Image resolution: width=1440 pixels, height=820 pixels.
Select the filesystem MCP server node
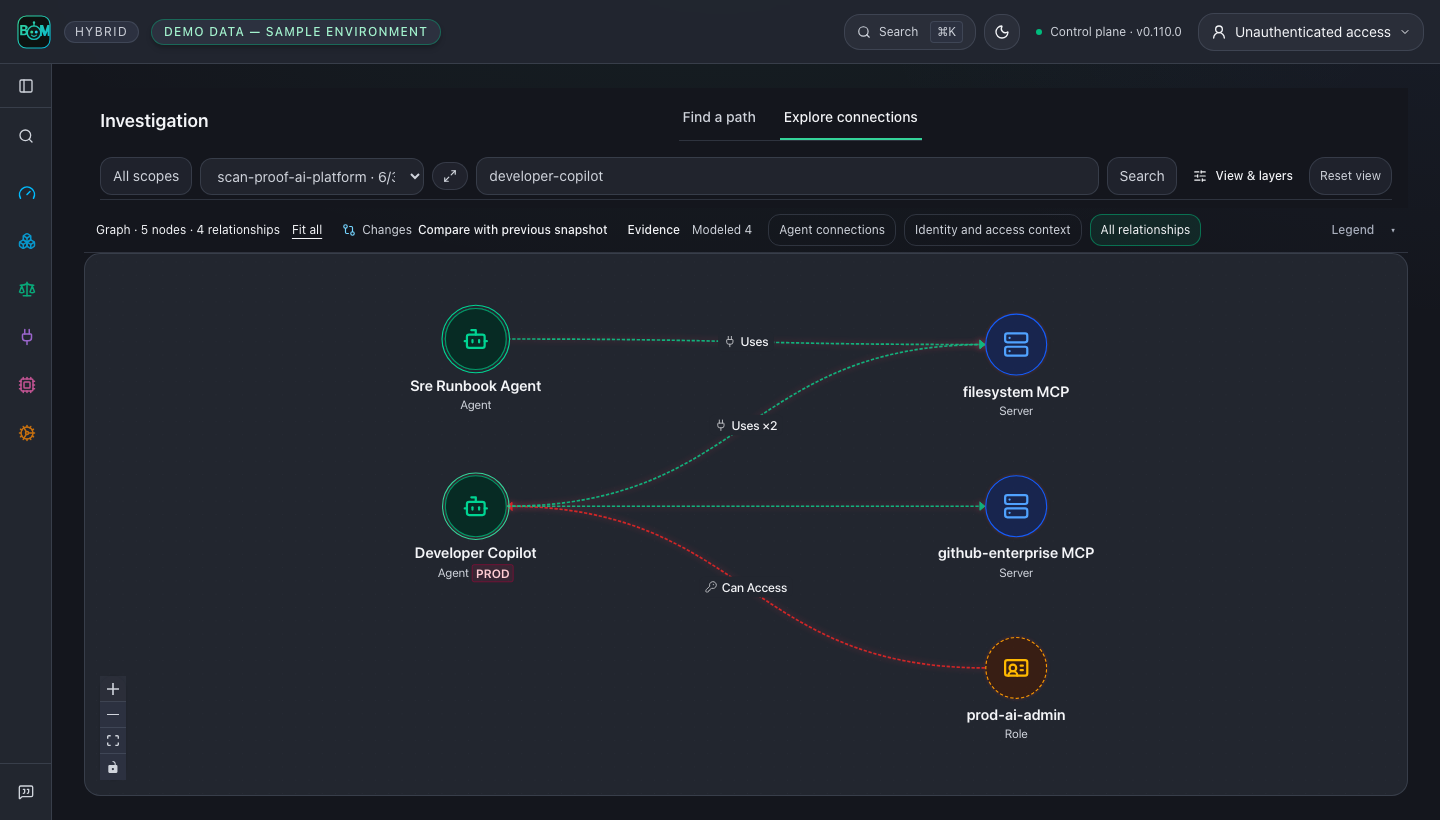point(1016,345)
